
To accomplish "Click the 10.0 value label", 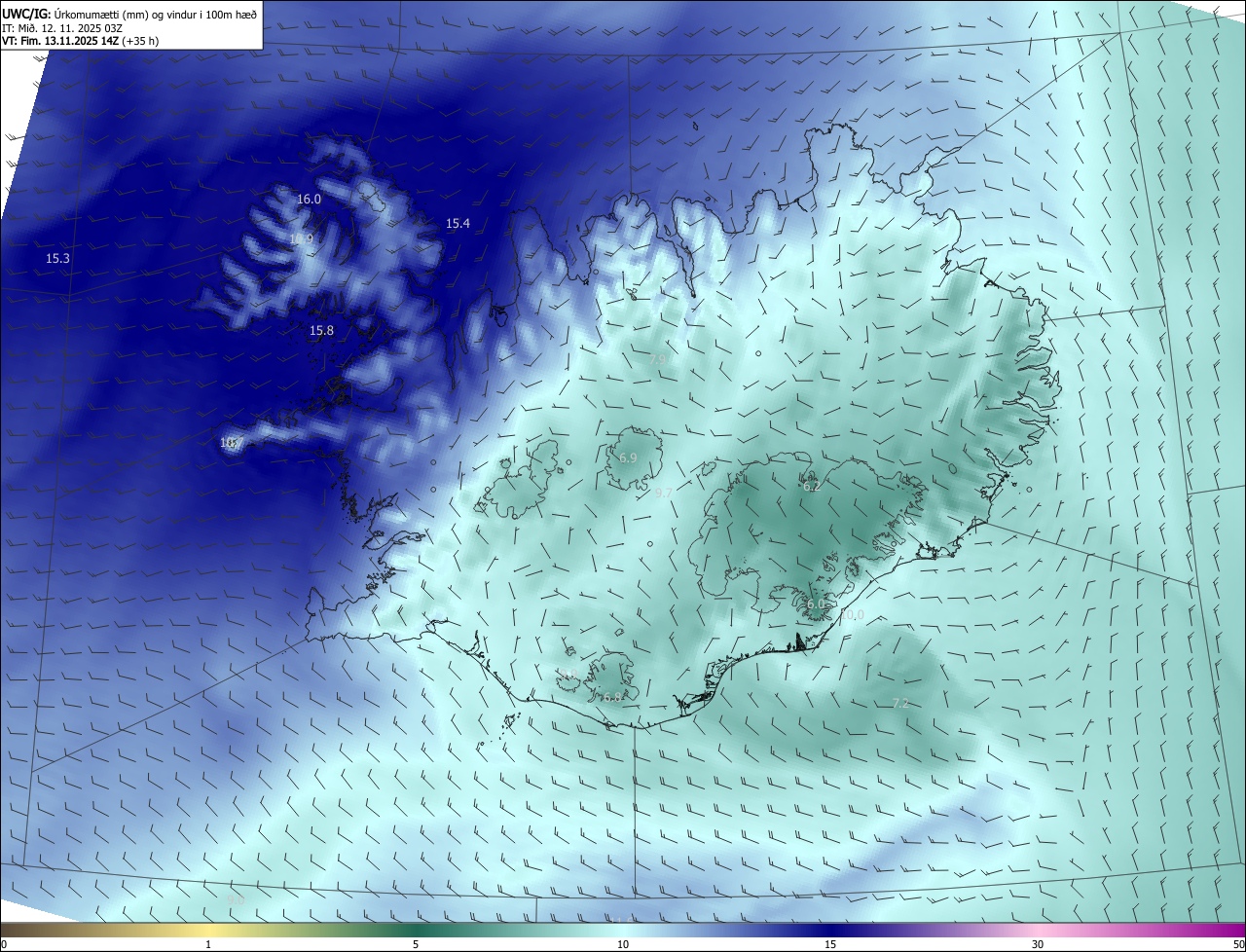I will tap(852, 615).
